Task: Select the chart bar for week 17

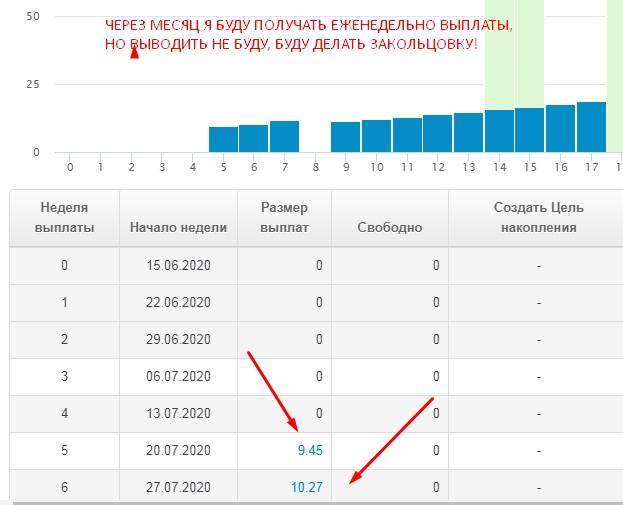Action: [592, 127]
